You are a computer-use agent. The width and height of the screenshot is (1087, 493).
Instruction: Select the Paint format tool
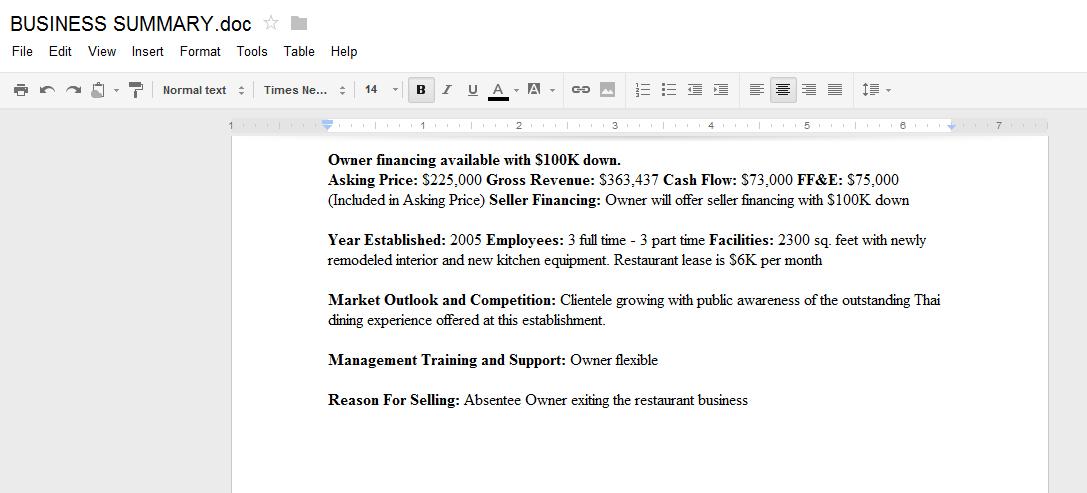(x=136, y=90)
